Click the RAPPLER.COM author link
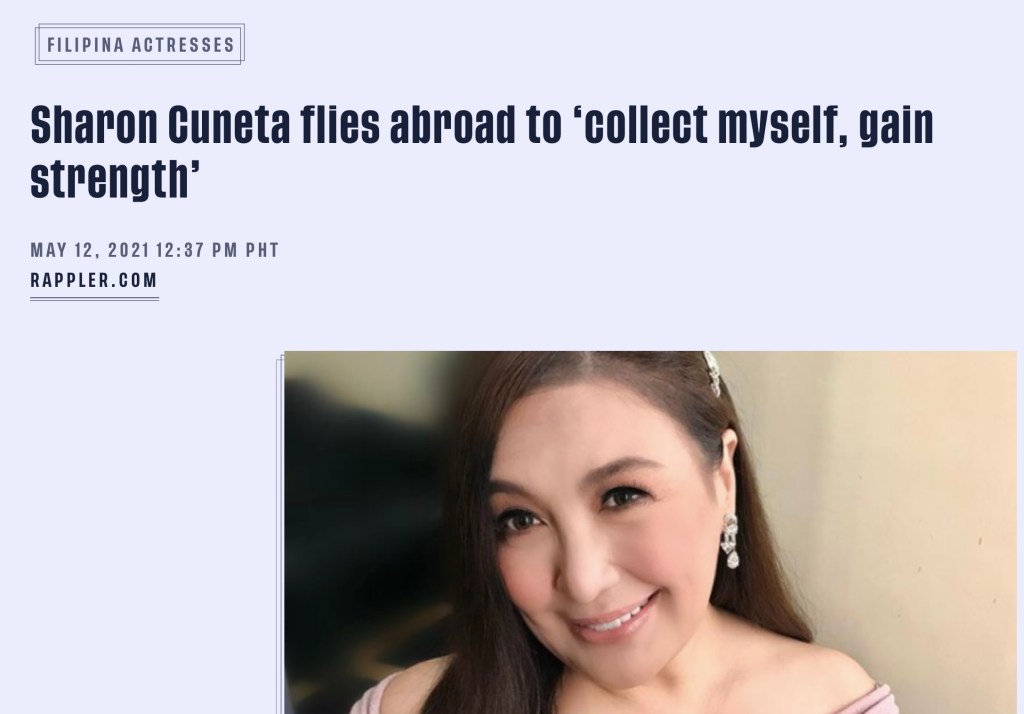Screen dimensions: 1024x714 click(x=94, y=280)
